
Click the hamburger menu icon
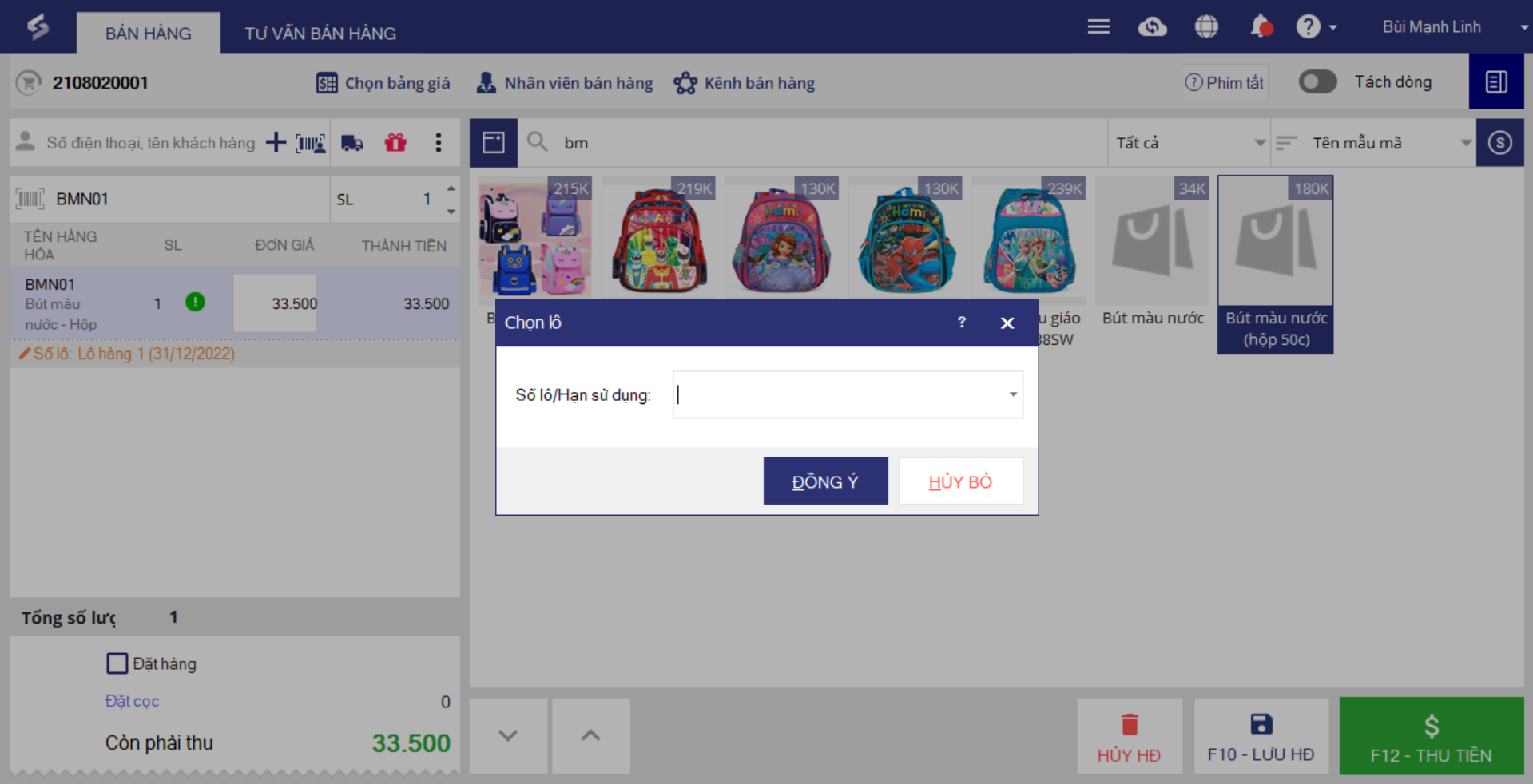(x=1098, y=27)
